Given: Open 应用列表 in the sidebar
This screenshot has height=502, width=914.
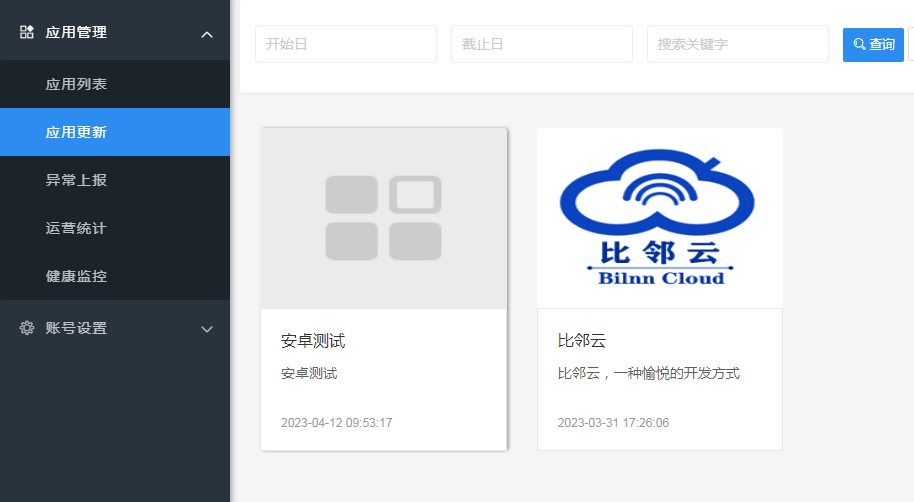Looking at the screenshot, I should (x=115, y=84).
